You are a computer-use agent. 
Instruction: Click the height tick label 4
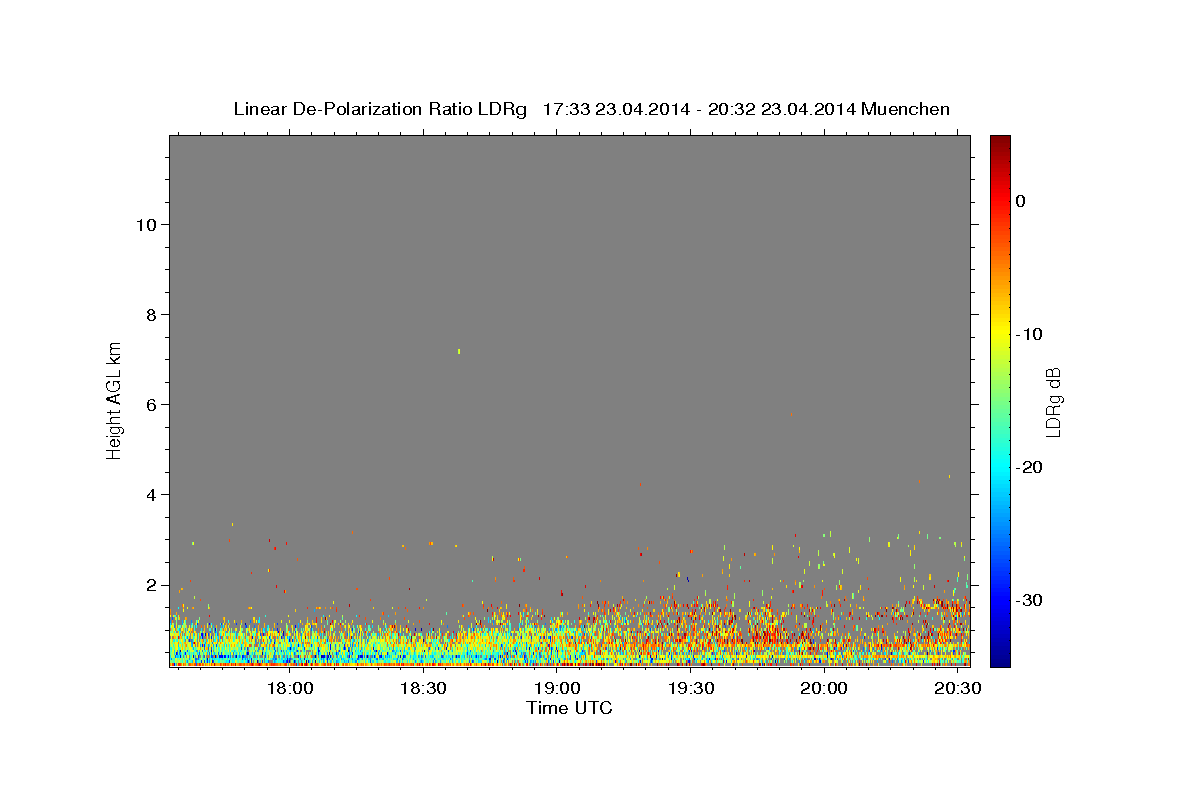coord(150,494)
